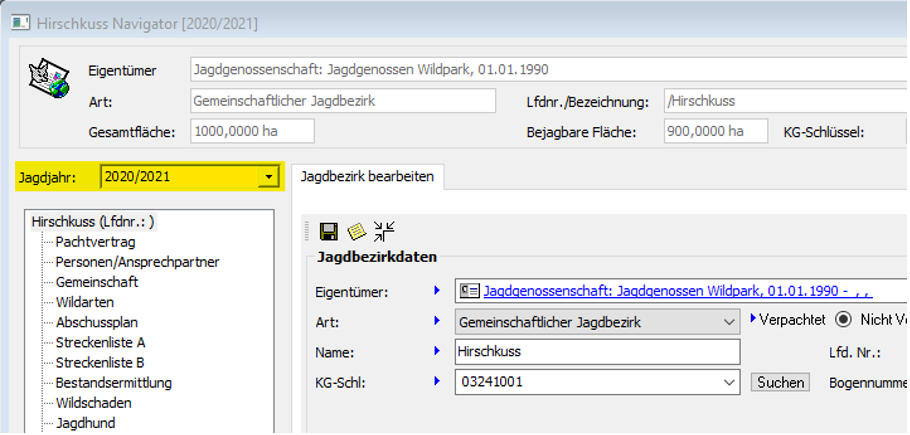Click the collapse arrows toolbar icon
Screen dimensions: 910x435
click(384, 232)
